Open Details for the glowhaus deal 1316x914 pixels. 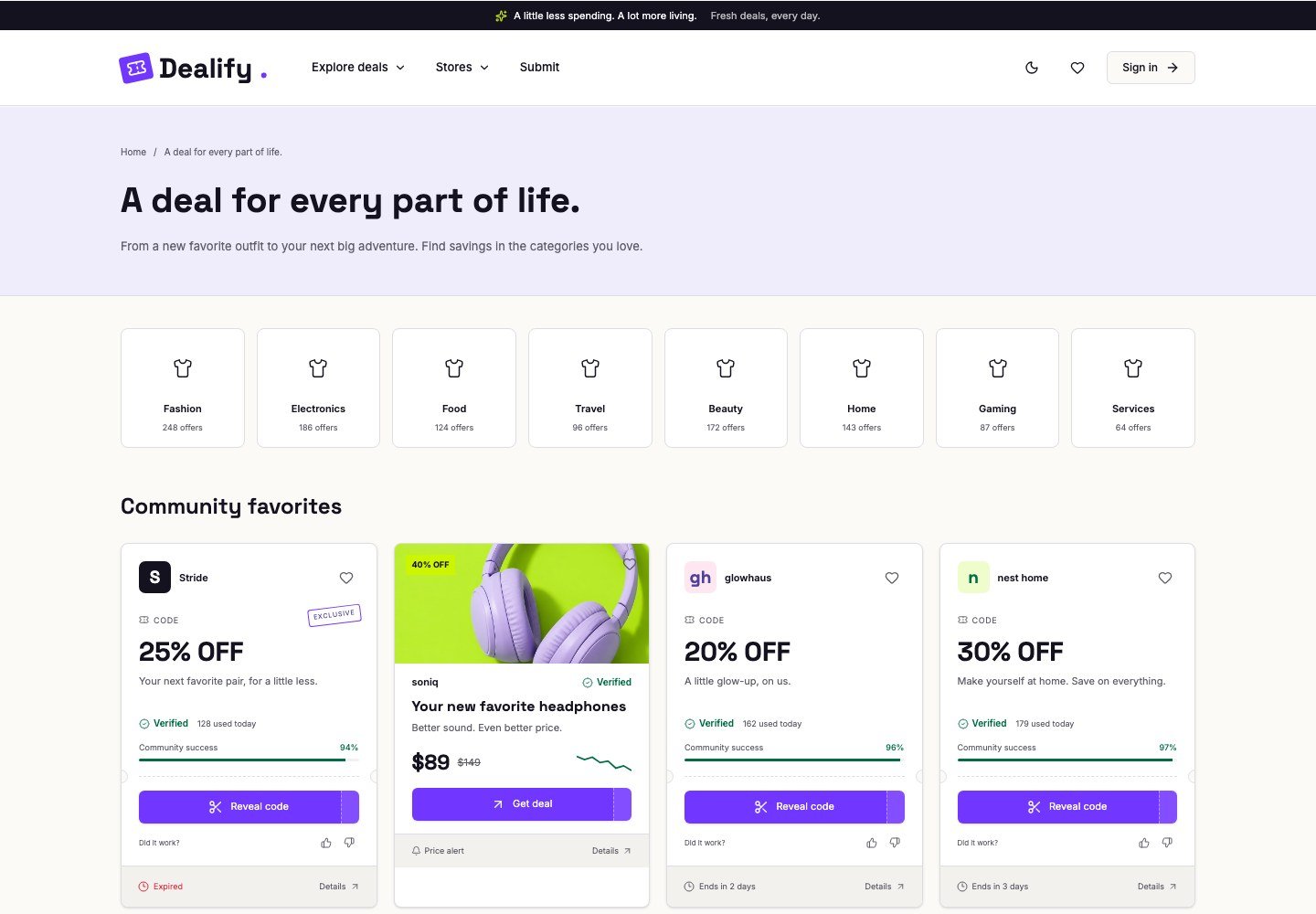(885, 887)
